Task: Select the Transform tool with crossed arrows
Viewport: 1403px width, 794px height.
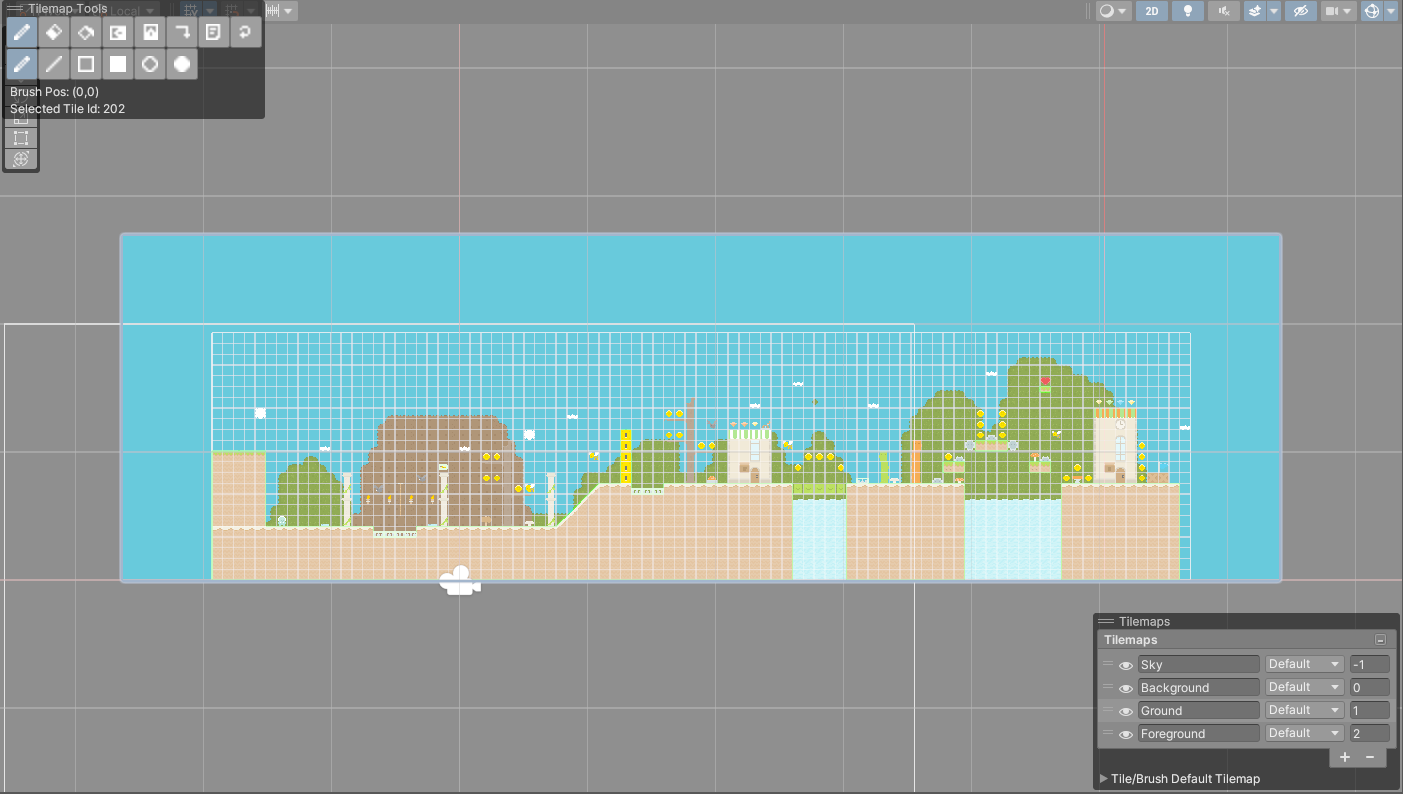Action: [21, 159]
